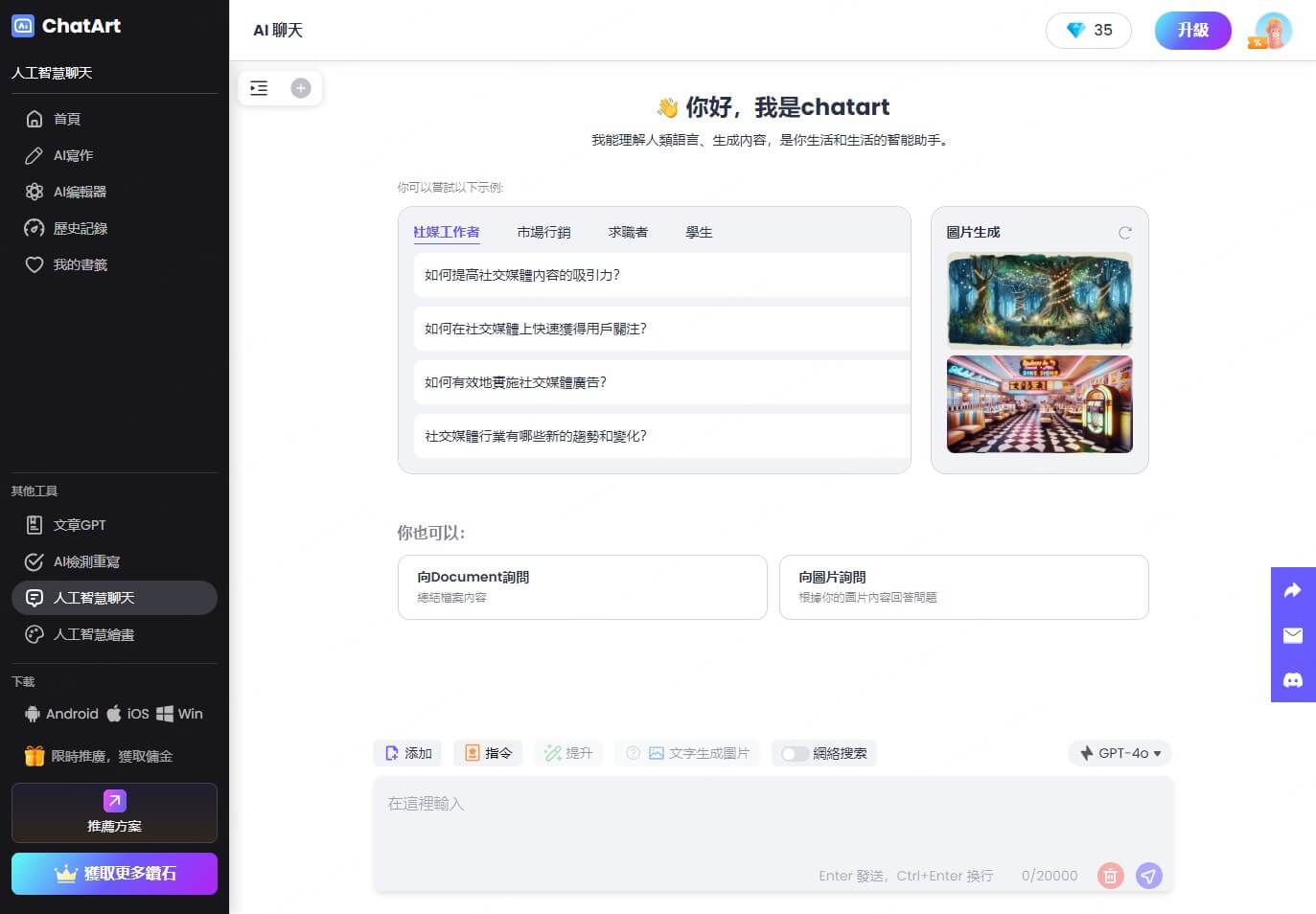Select 人工智慧聊天 in sidebar
The image size is (1316, 914).
(x=114, y=598)
